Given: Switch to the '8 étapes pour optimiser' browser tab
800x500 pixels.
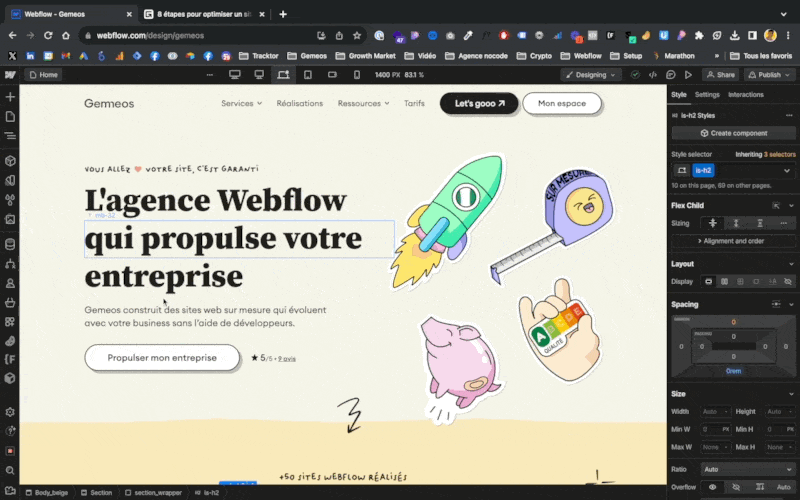Looking at the screenshot, I should pos(204,14).
